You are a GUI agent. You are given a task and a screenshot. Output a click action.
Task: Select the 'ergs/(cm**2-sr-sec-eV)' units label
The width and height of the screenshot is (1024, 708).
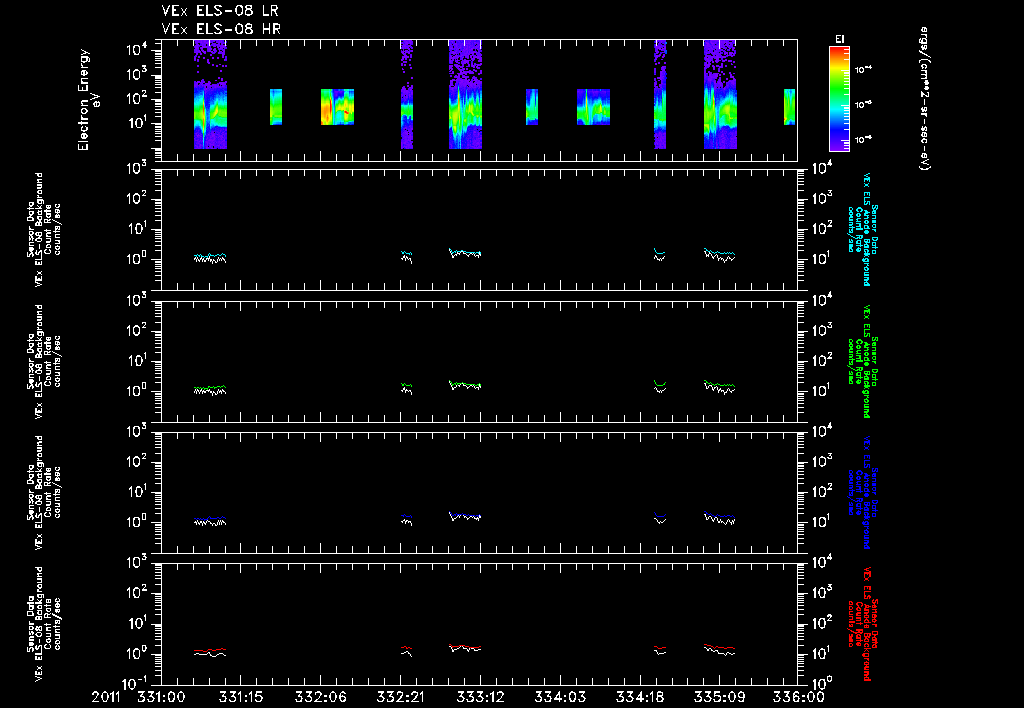pos(924,99)
